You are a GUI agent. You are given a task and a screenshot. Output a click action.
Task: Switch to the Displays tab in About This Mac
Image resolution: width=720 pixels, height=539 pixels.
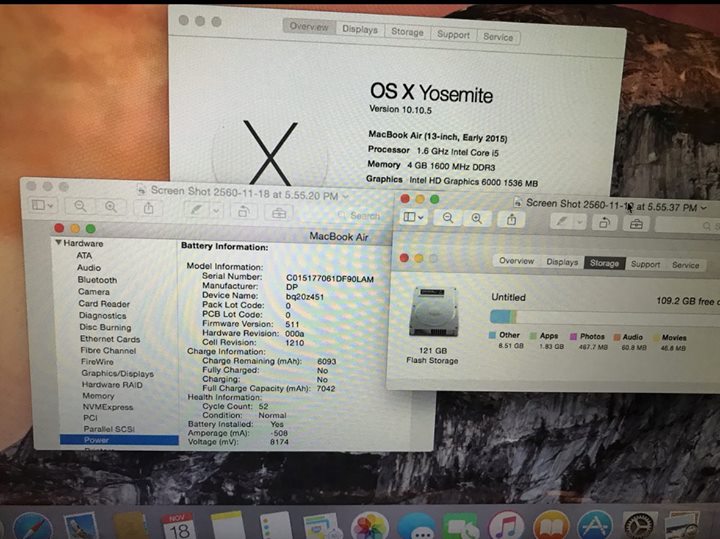(360, 30)
